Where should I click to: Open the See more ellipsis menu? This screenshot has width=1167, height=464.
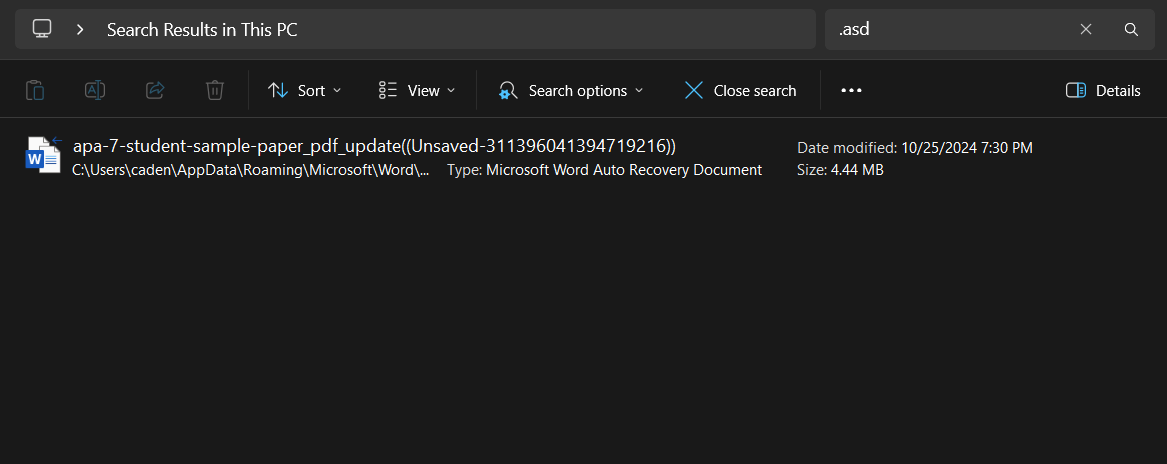(x=851, y=90)
